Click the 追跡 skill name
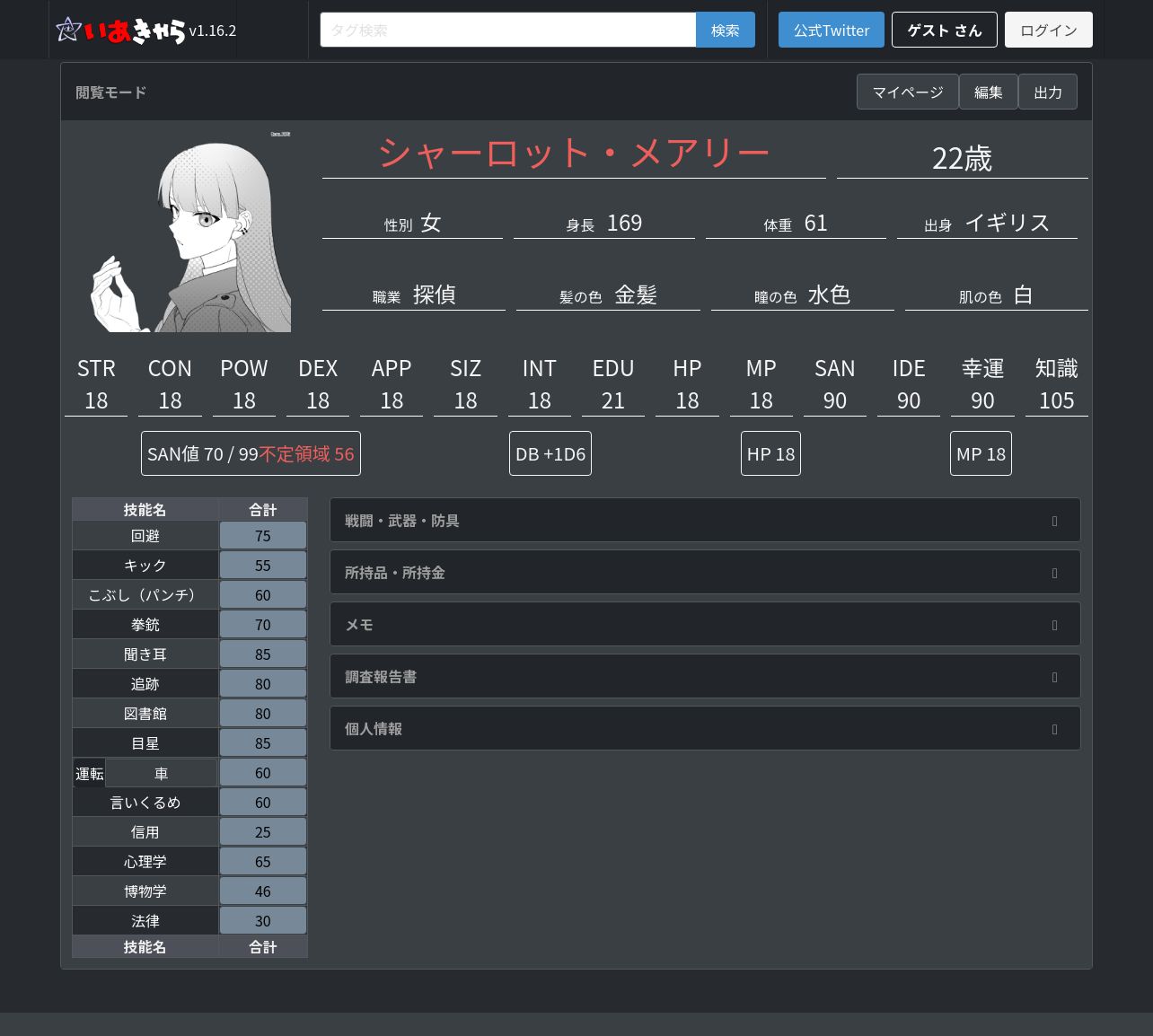Image resolution: width=1153 pixels, height=1036 pixels. click(145, 684)
